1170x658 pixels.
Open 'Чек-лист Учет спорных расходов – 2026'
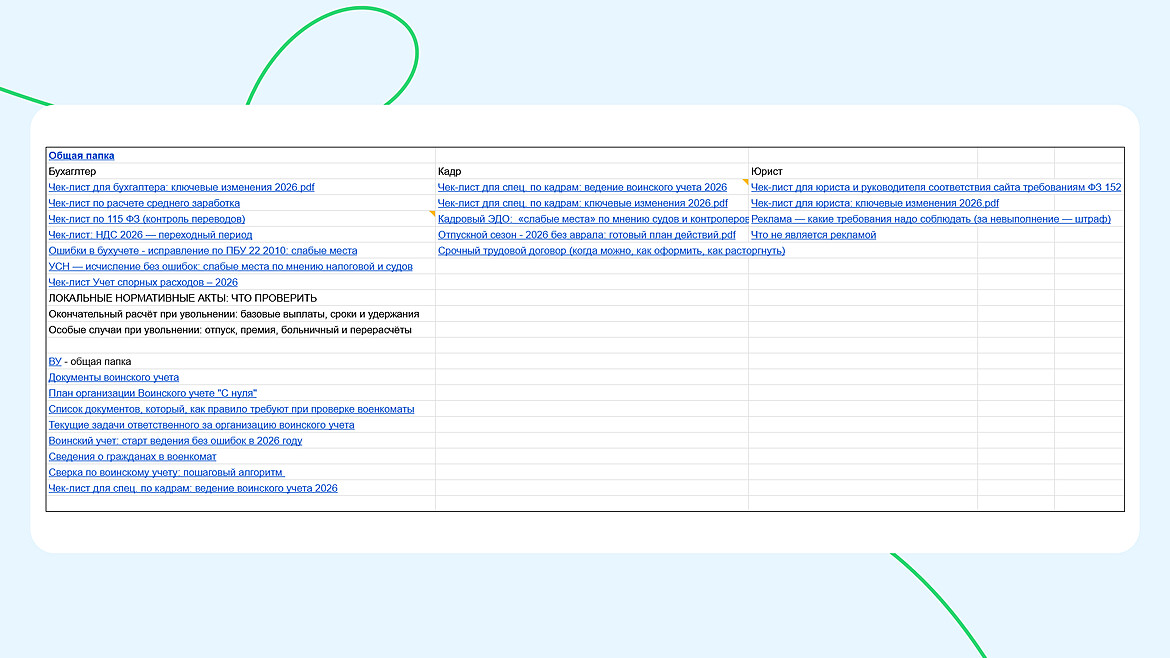click(143, 282)
